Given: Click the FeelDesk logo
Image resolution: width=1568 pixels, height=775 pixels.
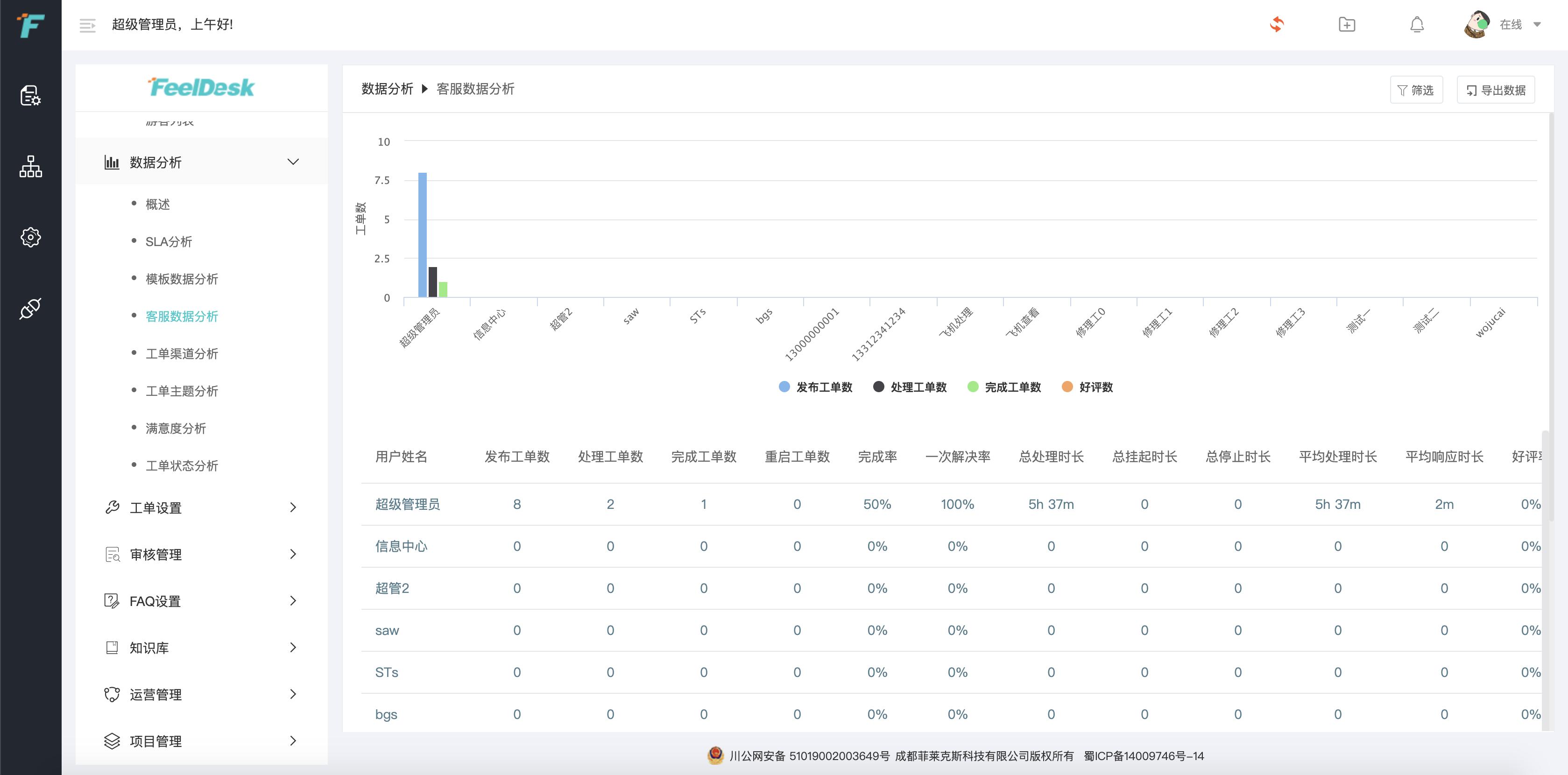Looking at the screenshot, I should coord(201,87).
